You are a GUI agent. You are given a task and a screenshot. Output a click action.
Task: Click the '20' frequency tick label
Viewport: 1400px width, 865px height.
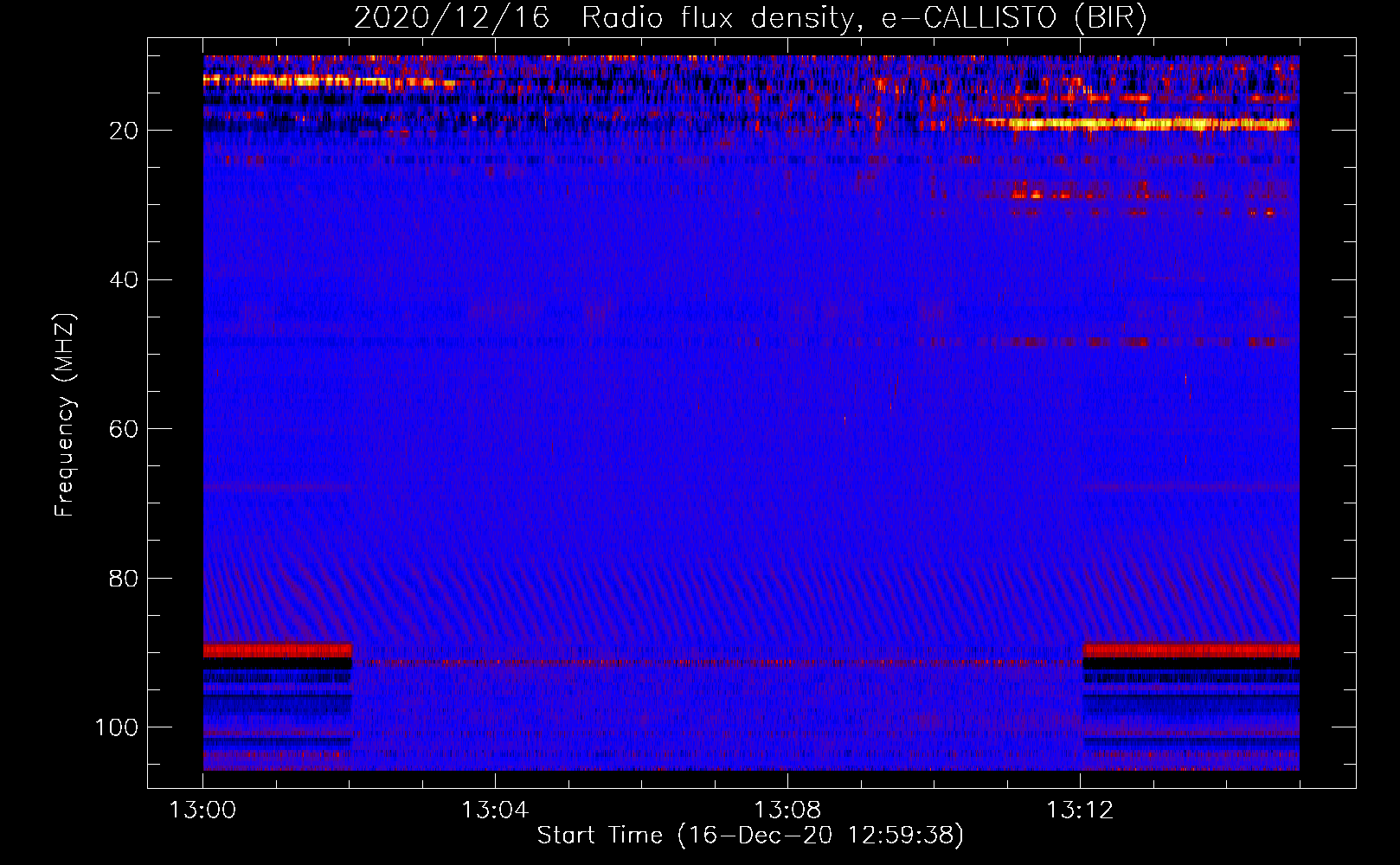tap(124, 131)
